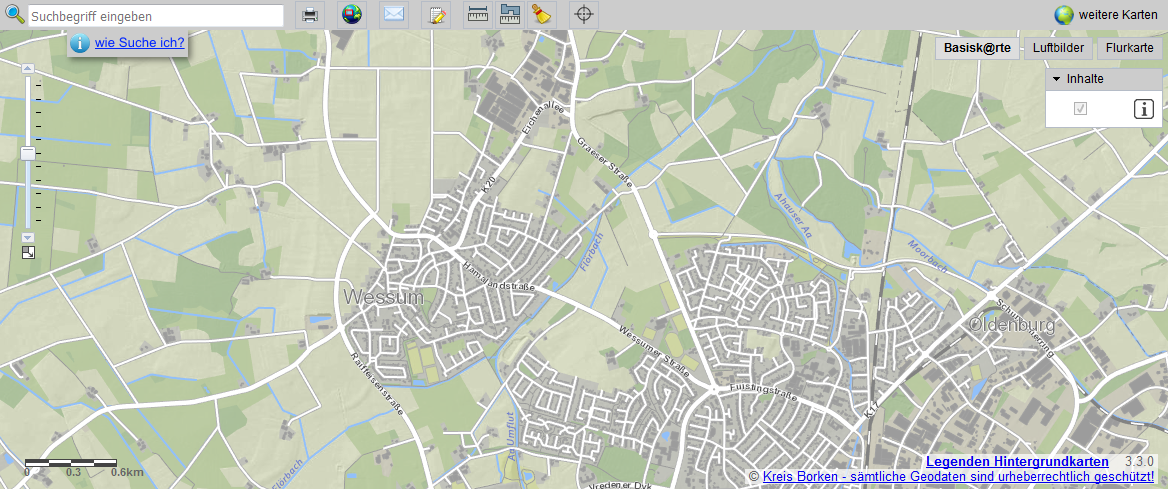Select the Basisk@rte map view
The height and width of the screenshot is (489, 1168).
[977, 48]
